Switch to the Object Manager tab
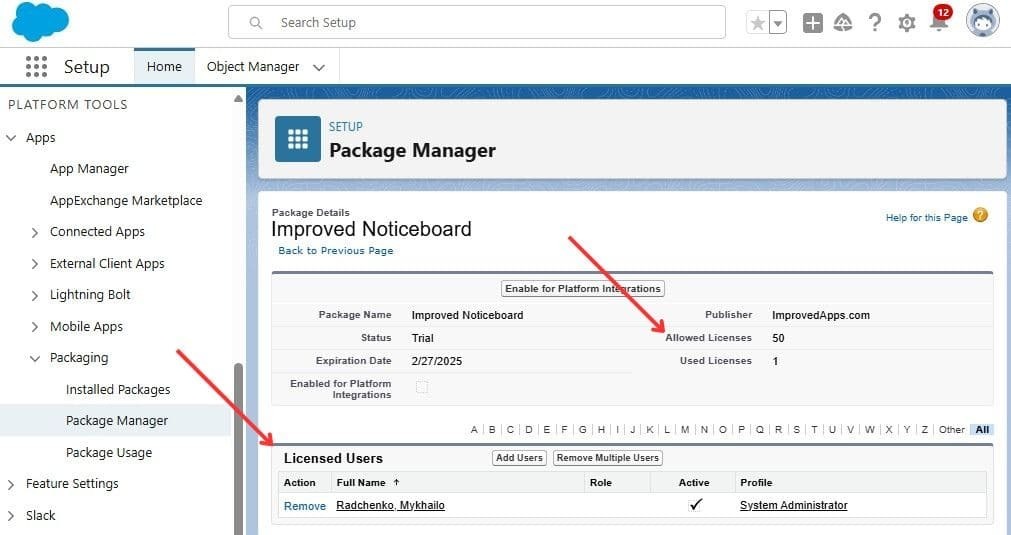The image size is (1011, 535). coord(253,66)
